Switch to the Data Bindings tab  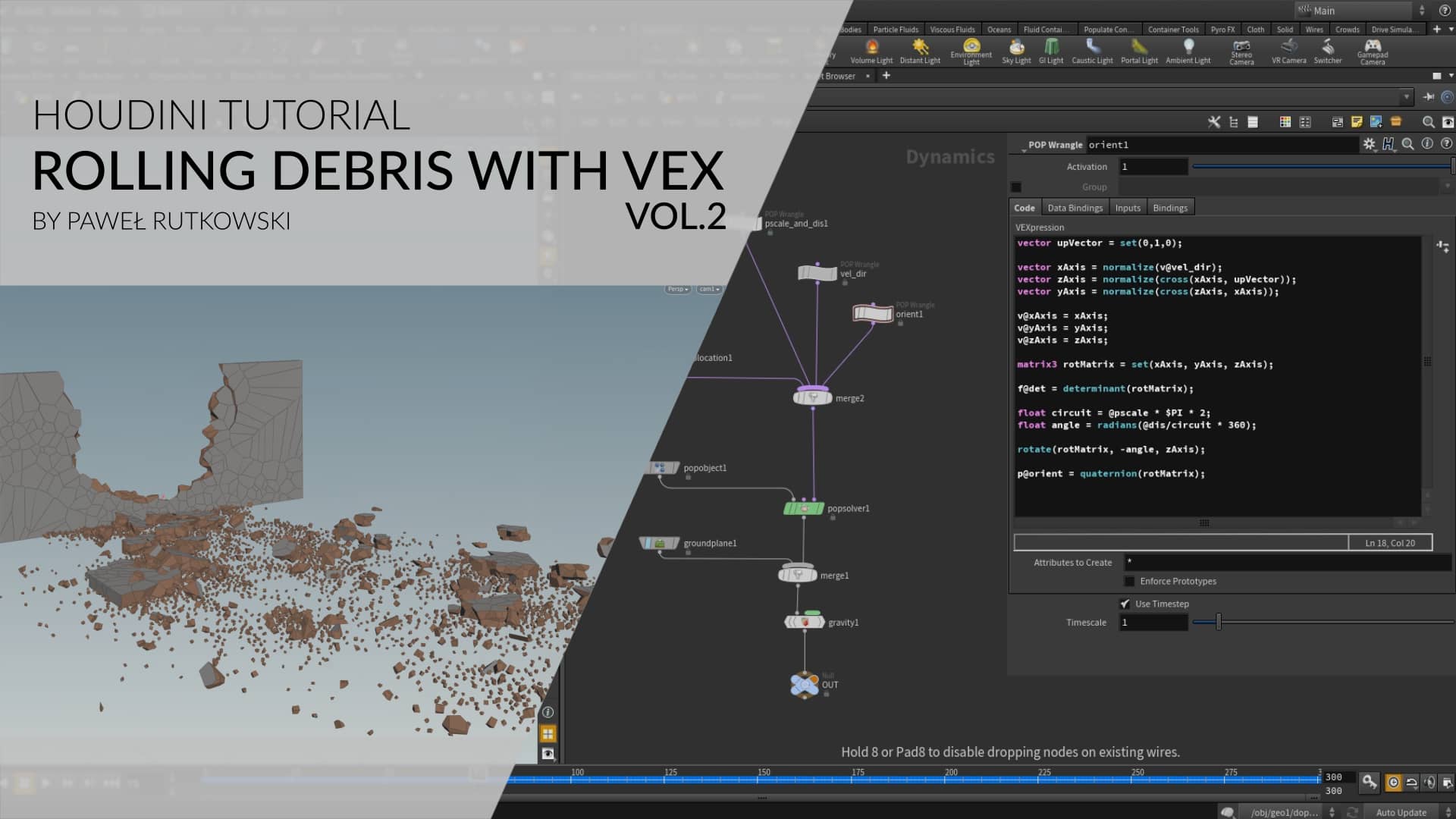(1075, 207)
